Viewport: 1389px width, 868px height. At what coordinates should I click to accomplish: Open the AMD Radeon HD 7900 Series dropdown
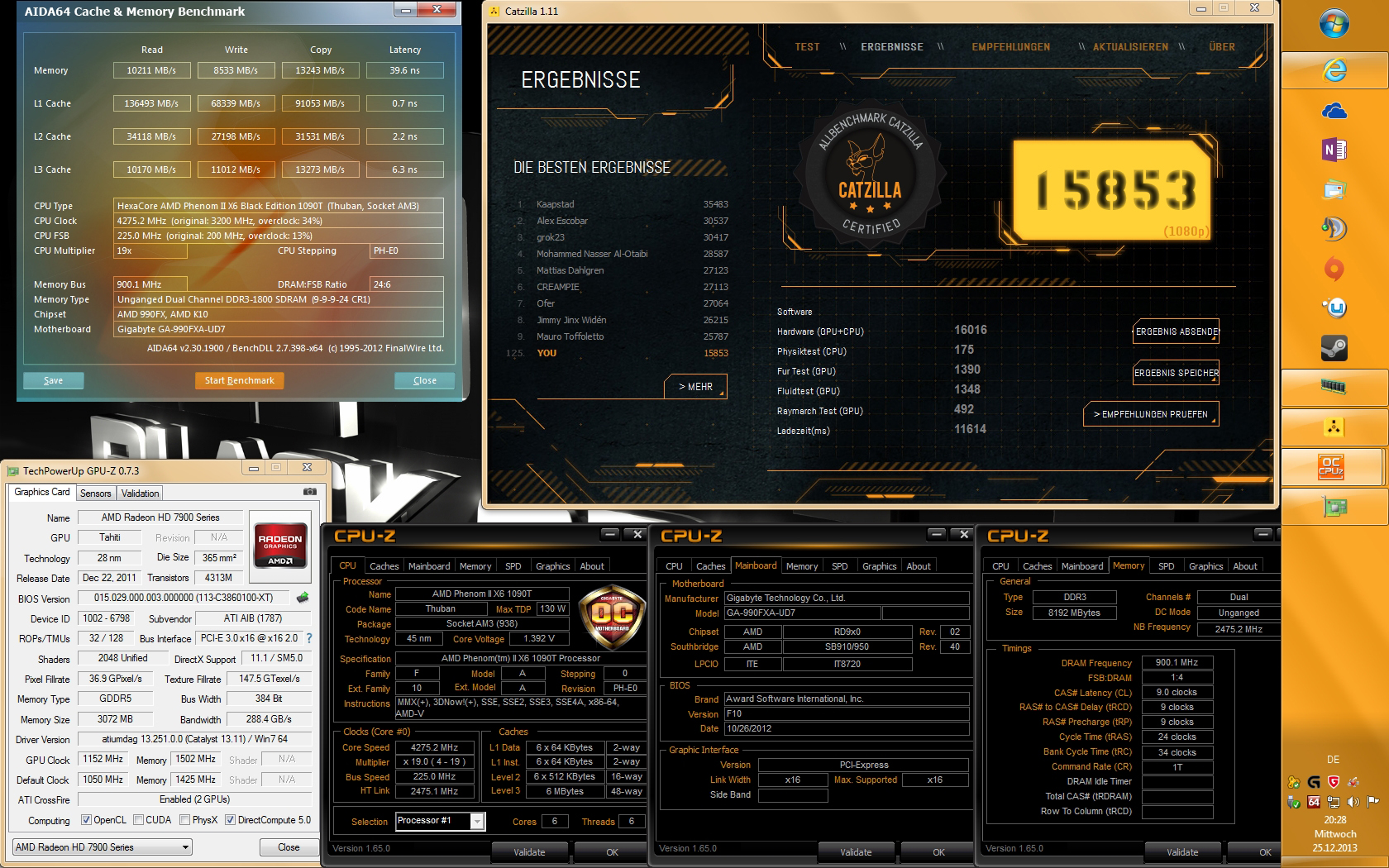[103, 847]
